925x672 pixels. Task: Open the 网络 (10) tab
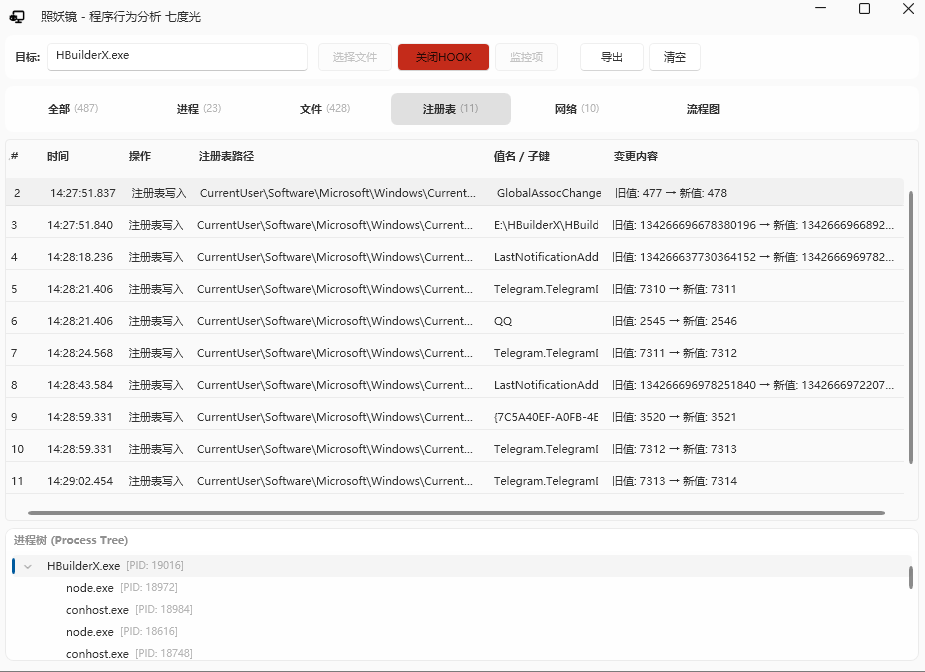pos(577,109)
